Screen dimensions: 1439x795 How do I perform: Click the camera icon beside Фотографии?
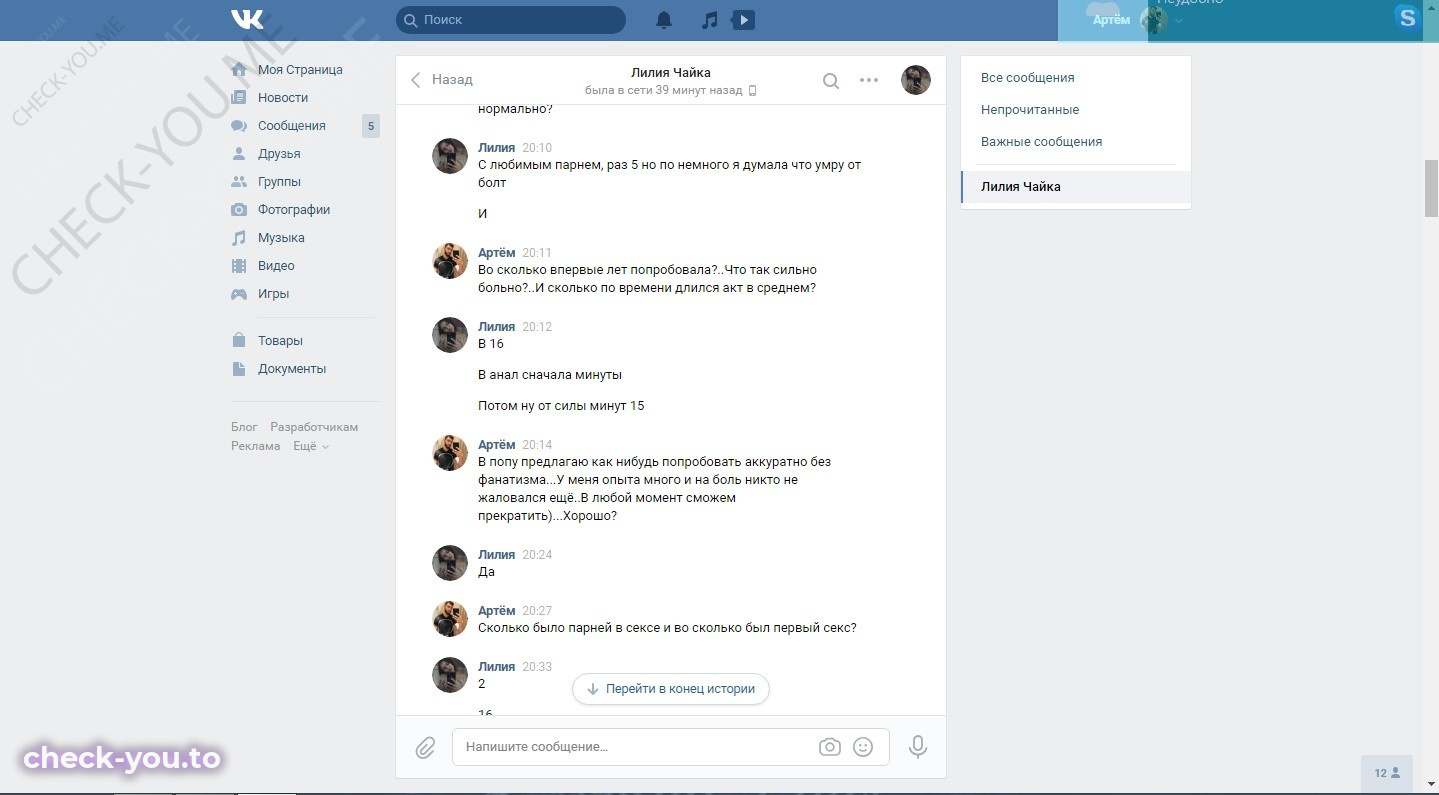(239, 210)
